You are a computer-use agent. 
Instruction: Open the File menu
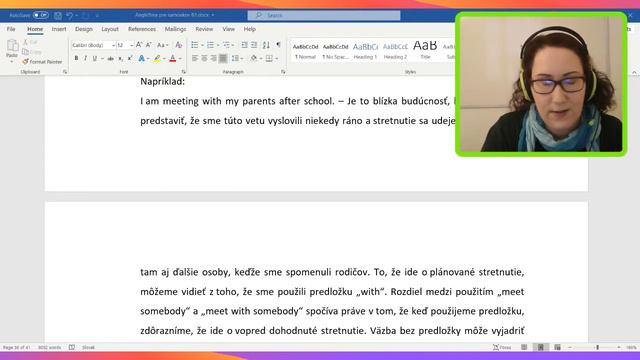(x=11, y=29)
